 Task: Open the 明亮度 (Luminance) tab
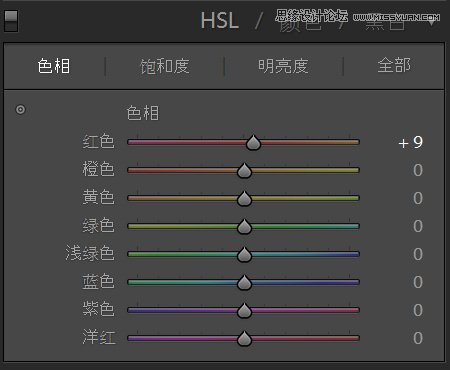[x=283, y=66]
